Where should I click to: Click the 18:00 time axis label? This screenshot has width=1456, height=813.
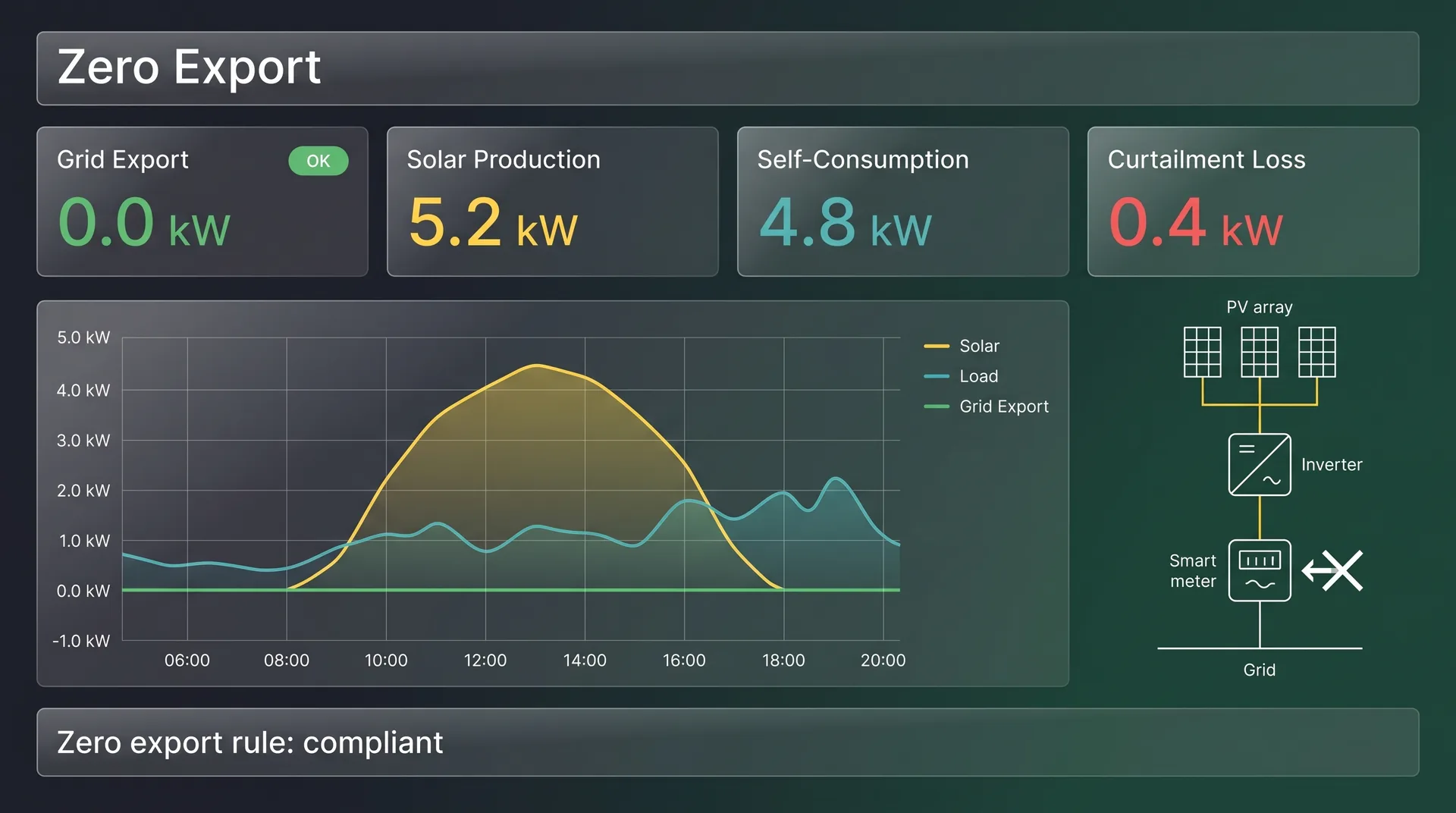tap(783, 661)
